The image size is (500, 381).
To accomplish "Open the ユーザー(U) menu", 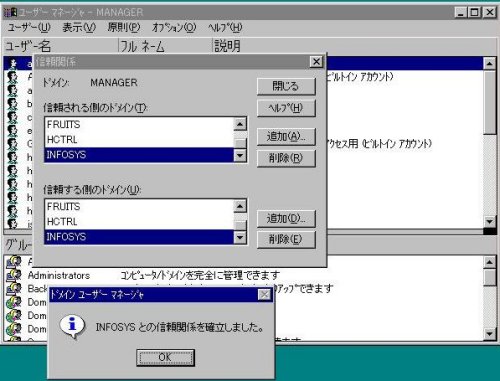I will [x=29, y=28].
